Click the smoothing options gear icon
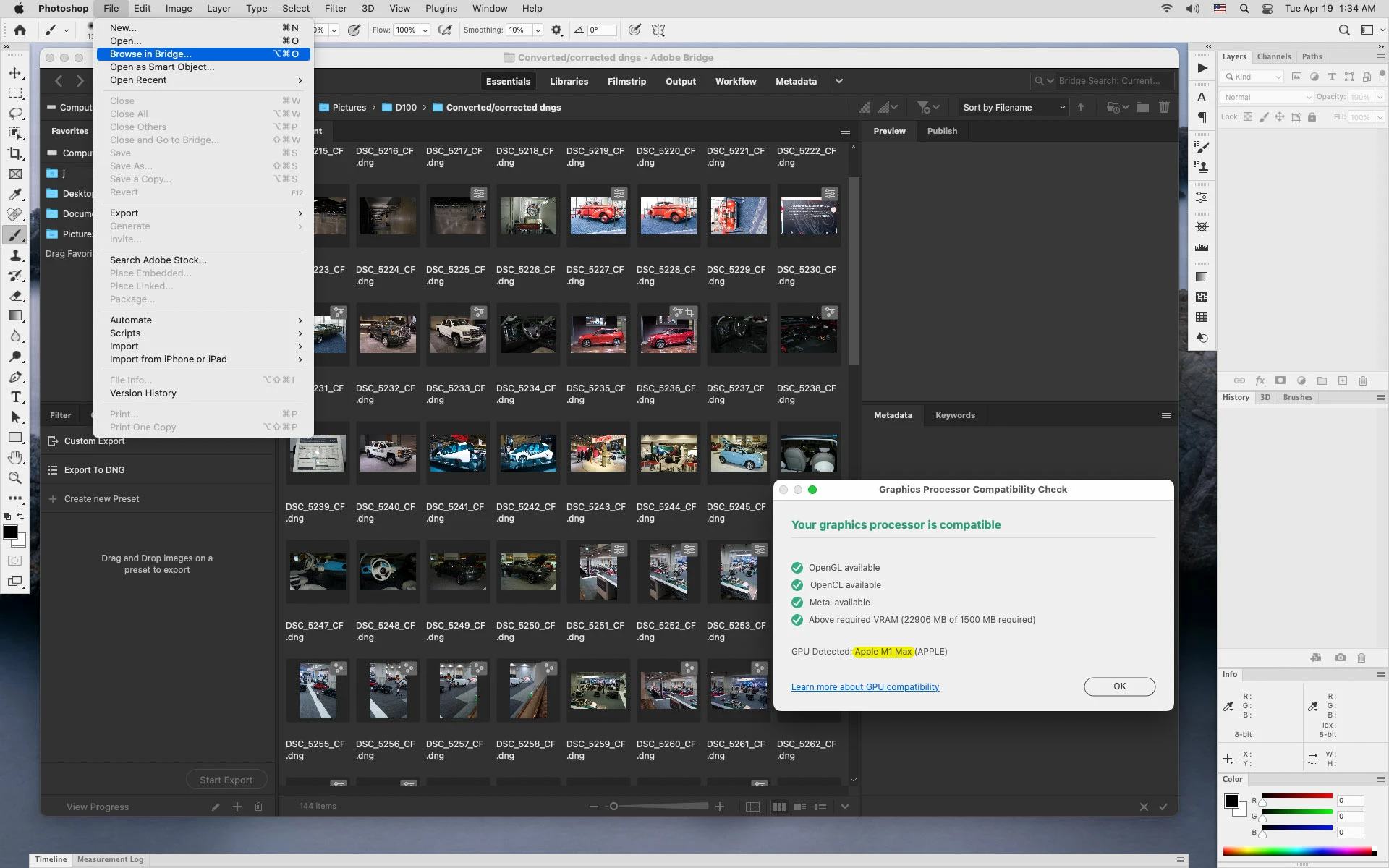The image size is (1389, 868). pos(556,30)
